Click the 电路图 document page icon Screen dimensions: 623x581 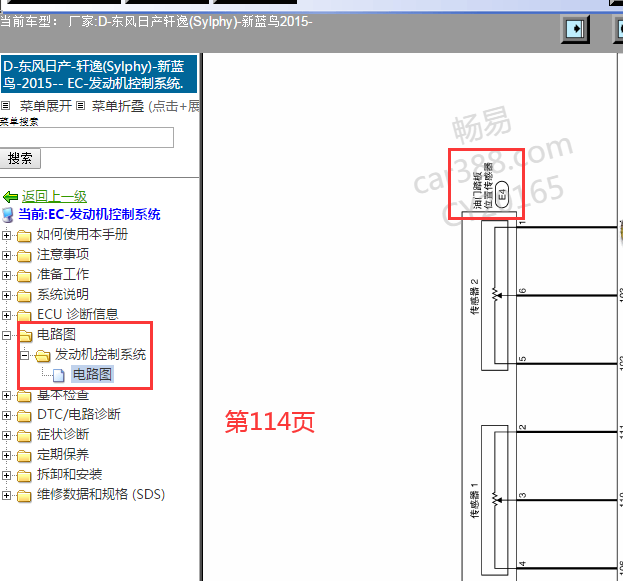tap(59, 375)
